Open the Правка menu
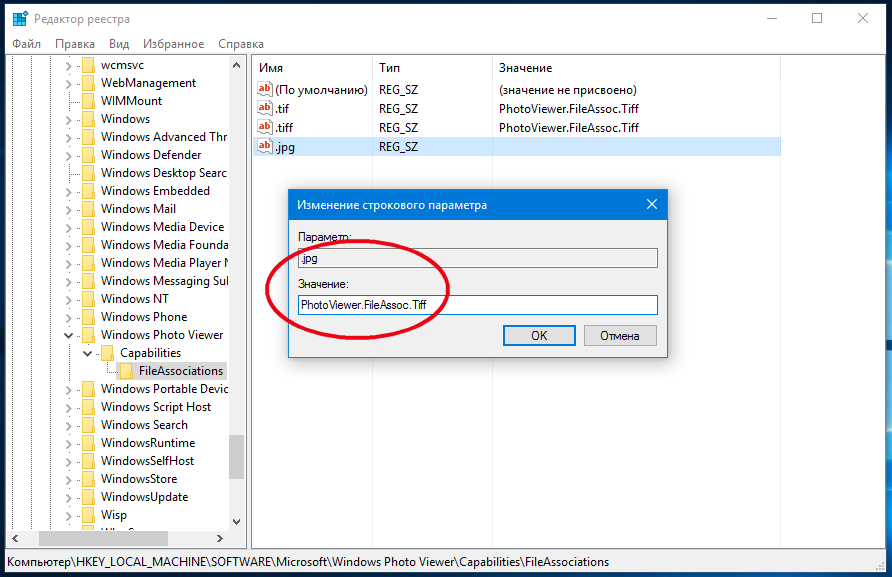Image resolution: width=892 pixels, height=577 pixels. (75, 44)
